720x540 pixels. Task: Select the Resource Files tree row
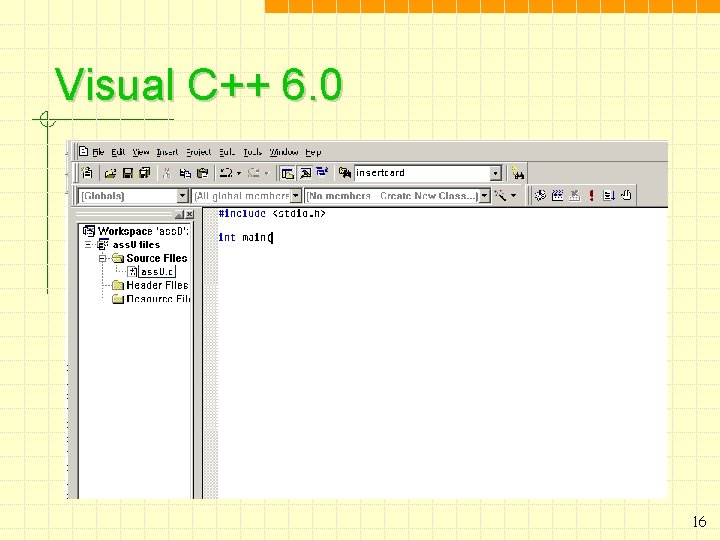[158, 299]
